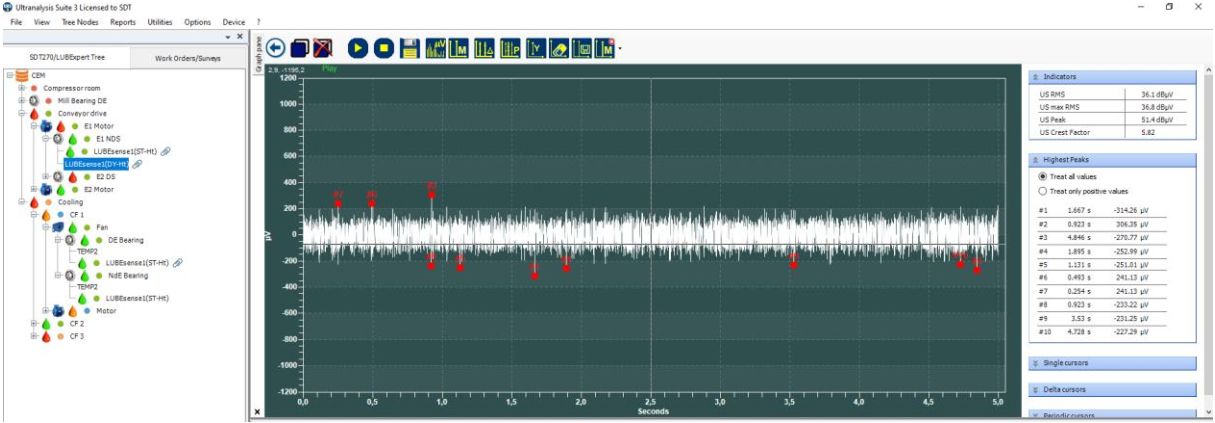
Task: Switch to the Work Orders/Surveys tab
Action: pos(187,58)
